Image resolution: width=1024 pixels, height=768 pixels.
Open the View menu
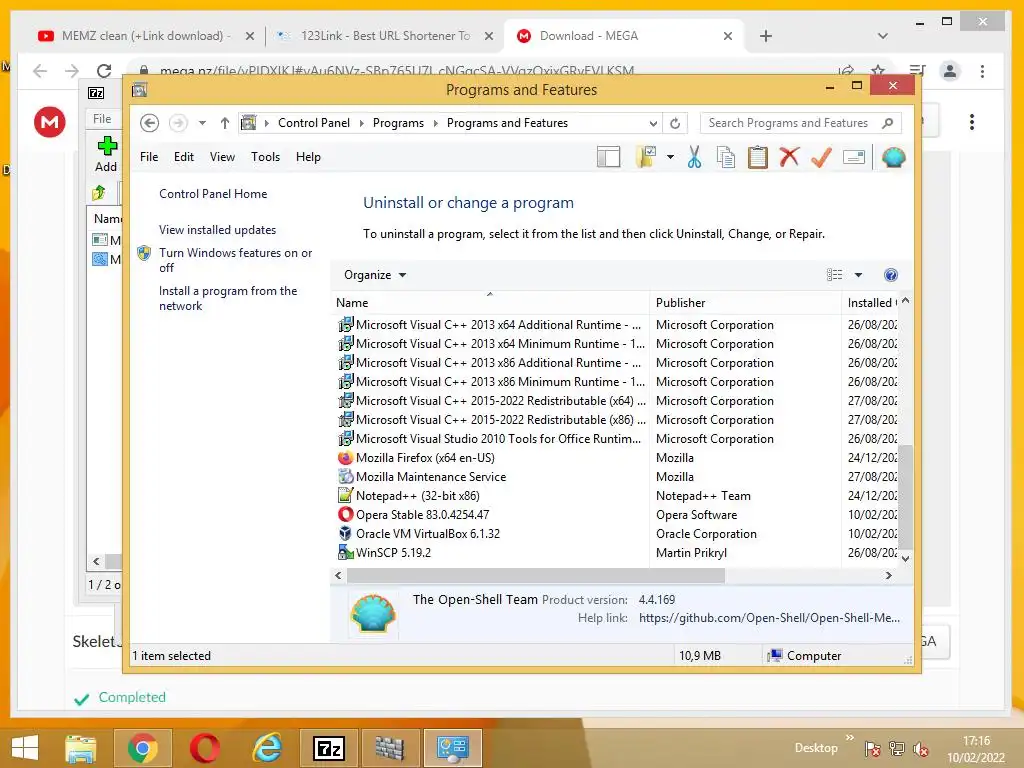(222, 157)
